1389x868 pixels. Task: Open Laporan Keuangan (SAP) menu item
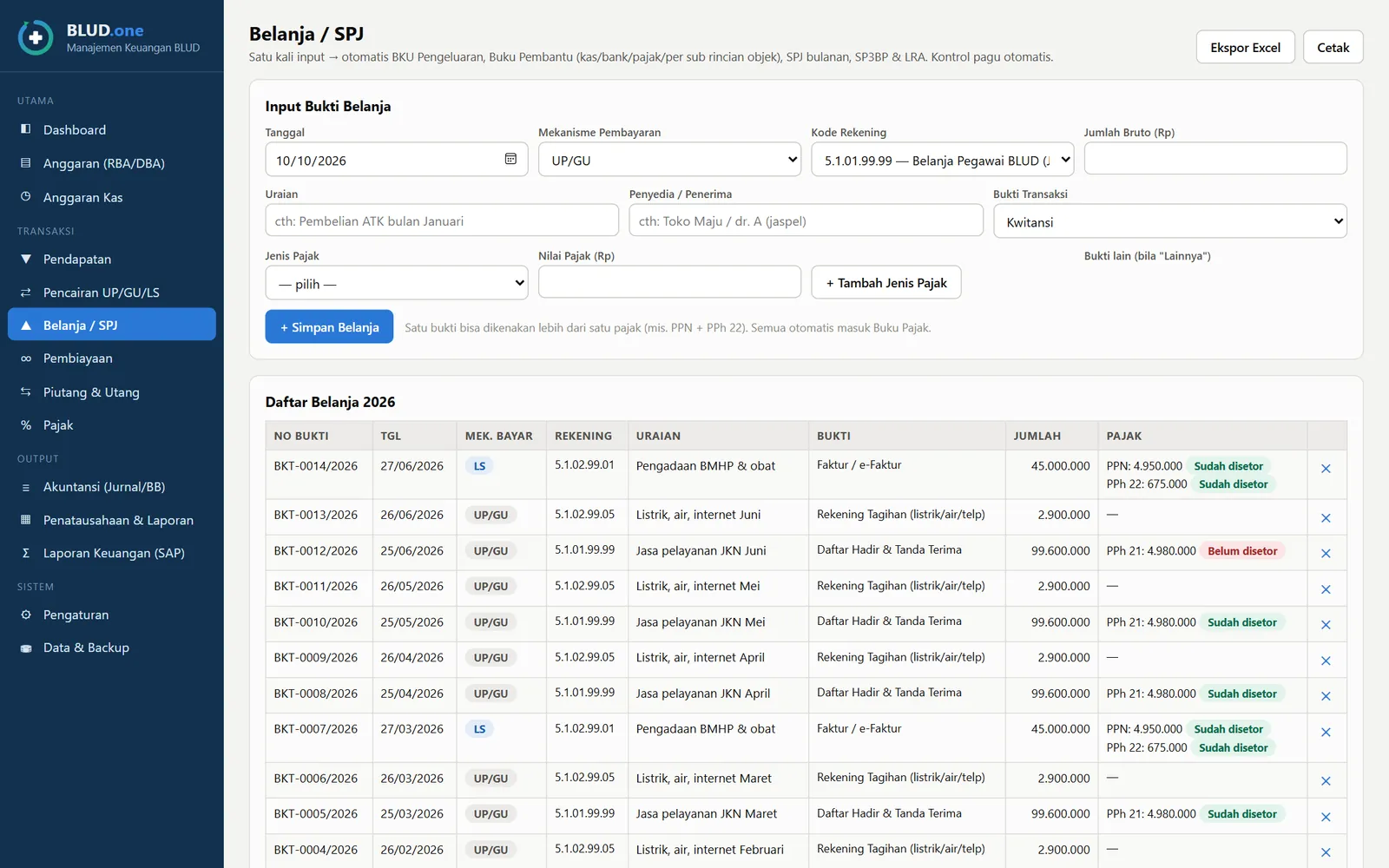112,553
